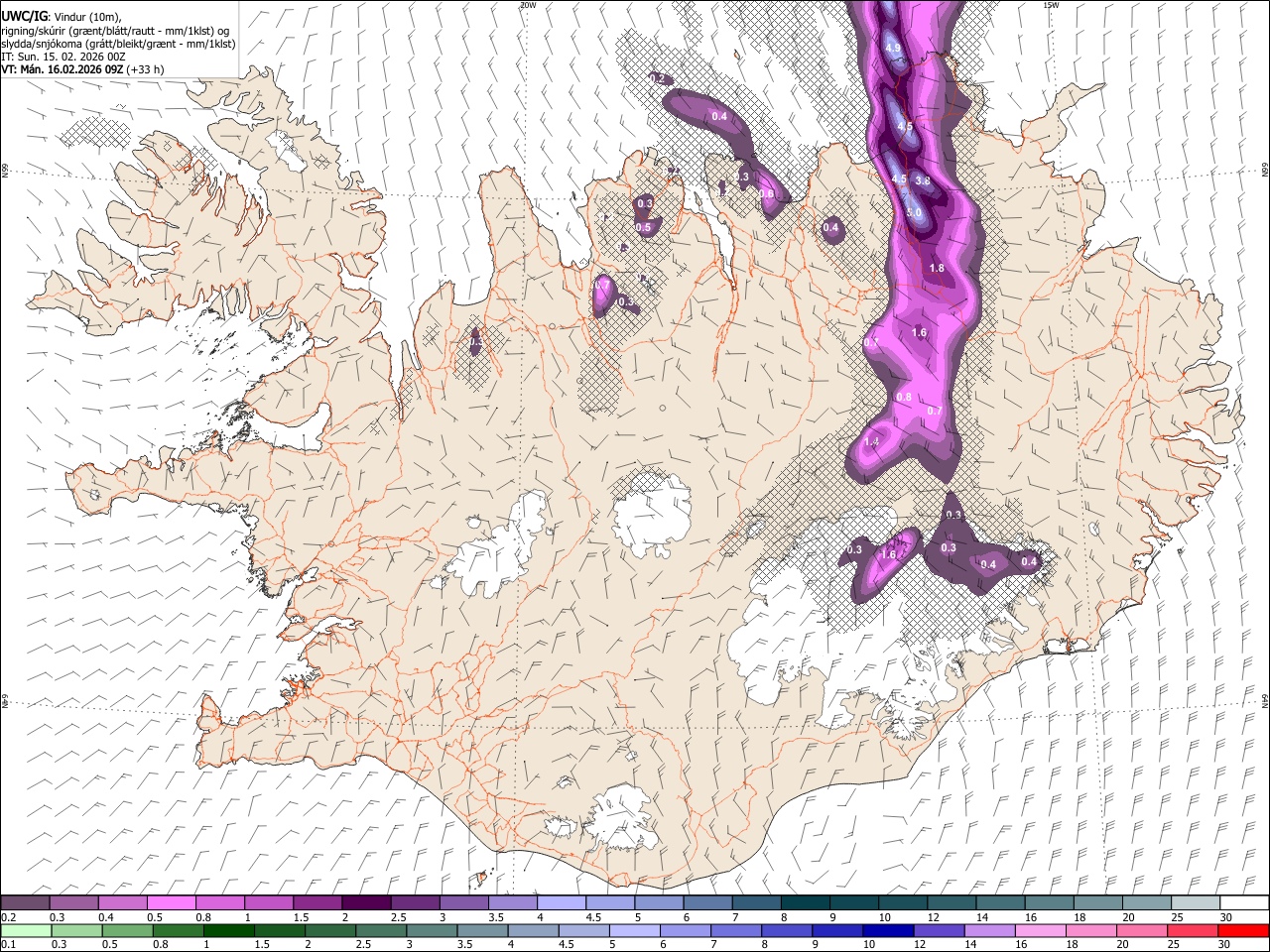Screen dimensions: 1270x952
Task: Click the UWC/IG title text
Action: tap(24, 16)
